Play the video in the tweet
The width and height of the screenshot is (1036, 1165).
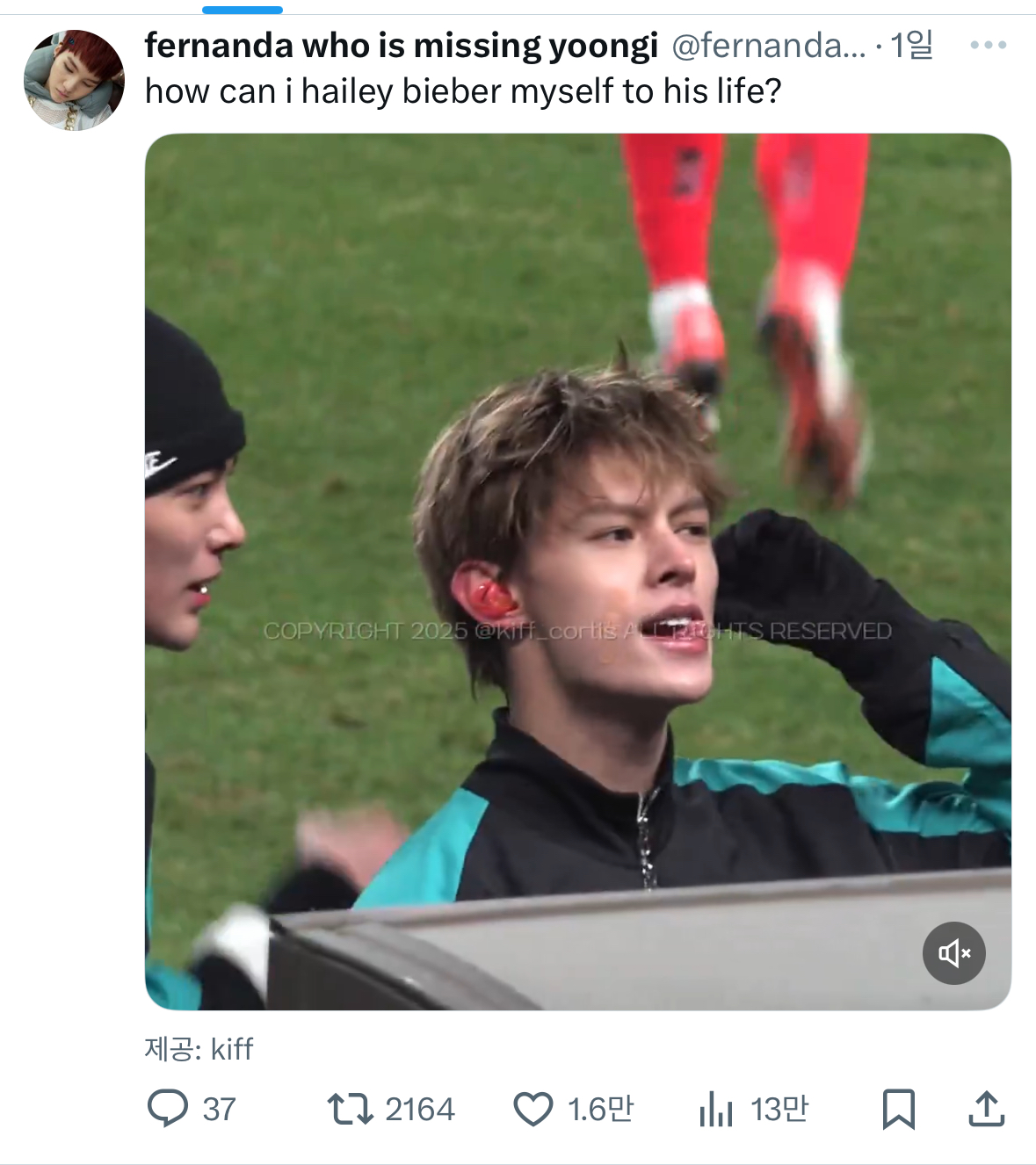click(577, 571)
